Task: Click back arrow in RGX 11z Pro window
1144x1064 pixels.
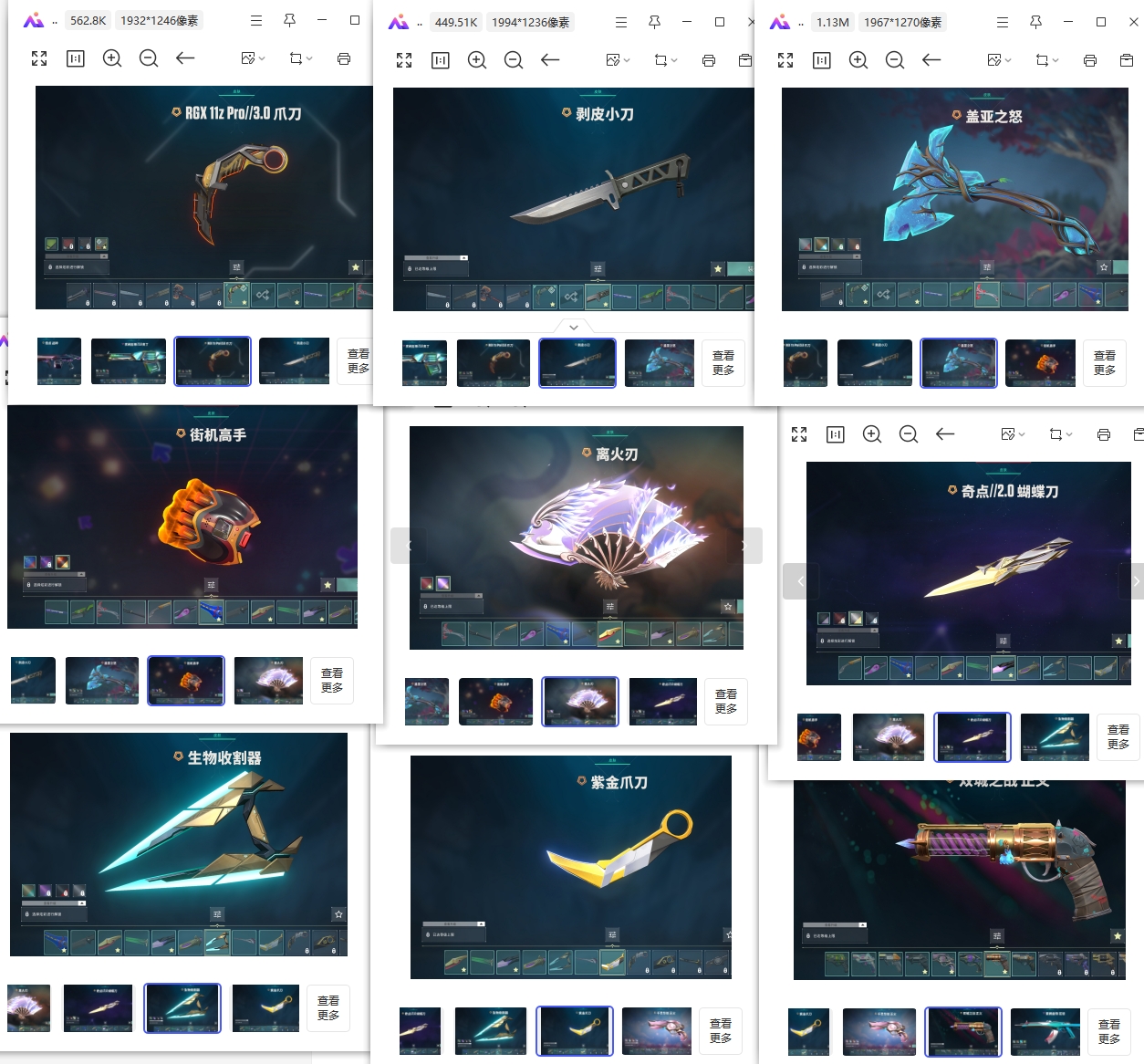Action: click(x=185, y=58)
